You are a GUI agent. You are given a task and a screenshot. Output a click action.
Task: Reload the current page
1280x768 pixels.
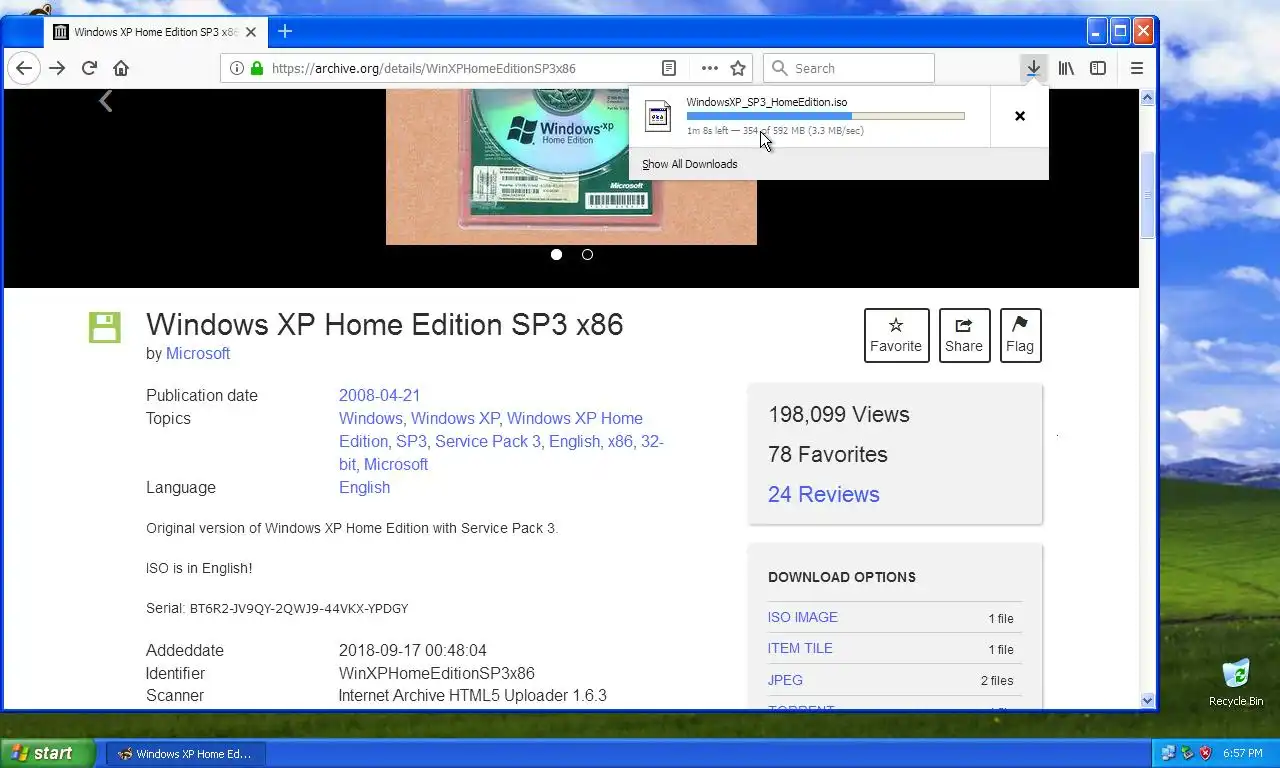[89, 68]
